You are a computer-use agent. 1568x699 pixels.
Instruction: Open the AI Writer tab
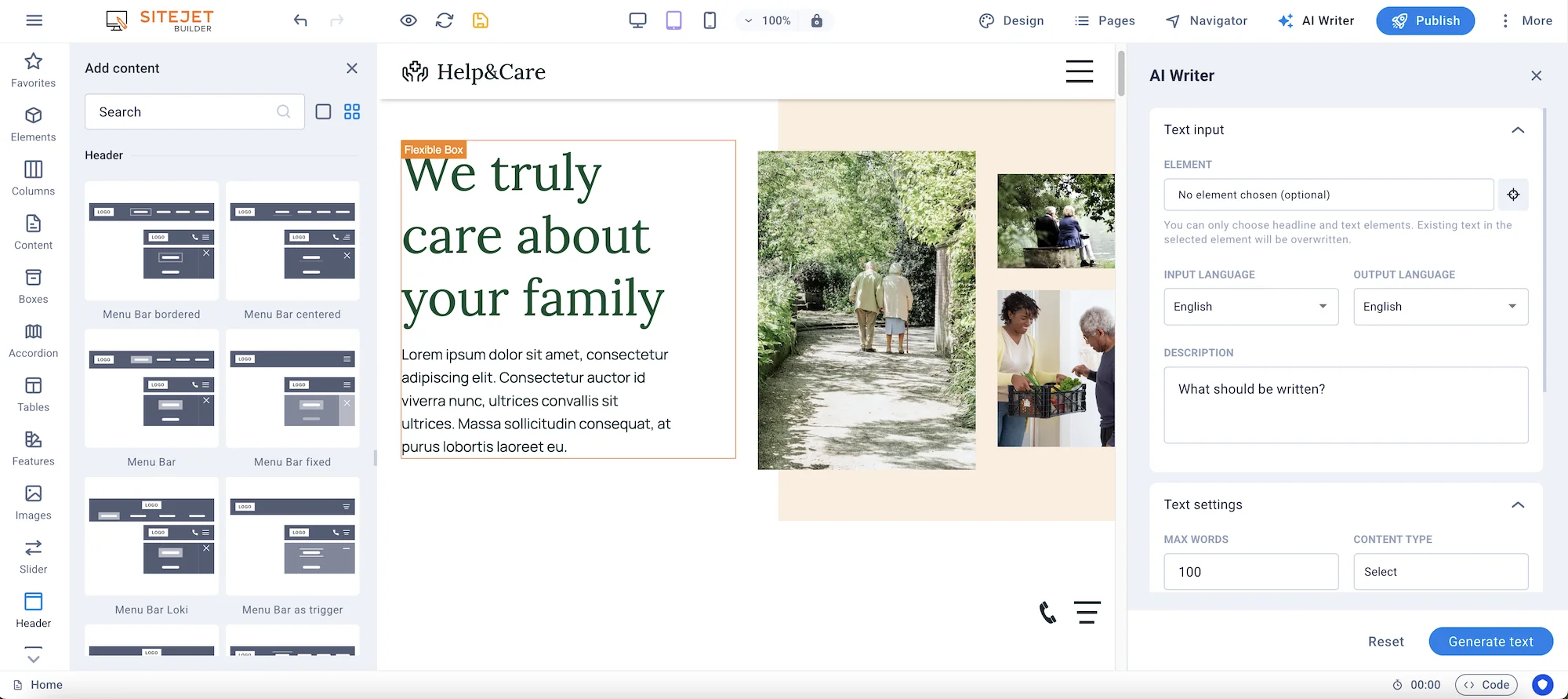point(1316,20)
